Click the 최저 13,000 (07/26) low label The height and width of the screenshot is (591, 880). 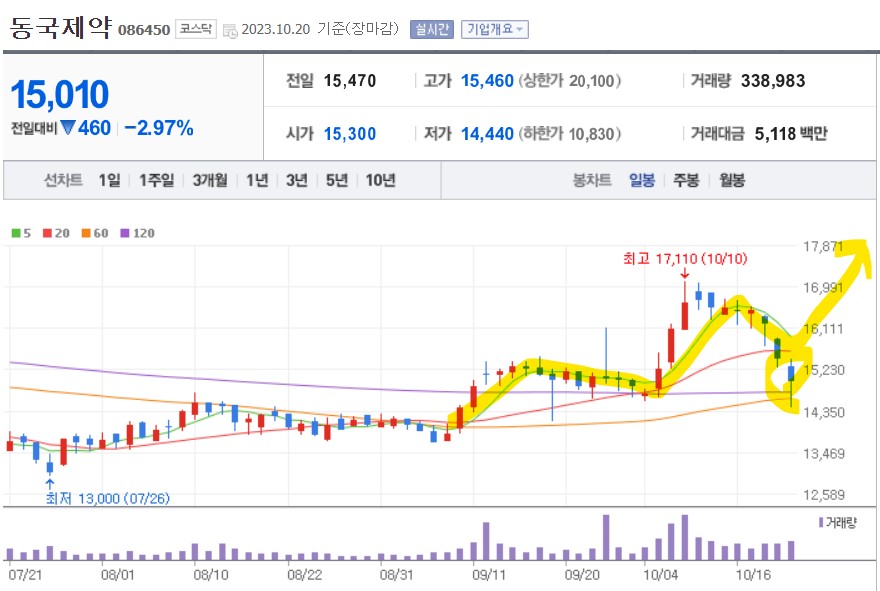108,498
